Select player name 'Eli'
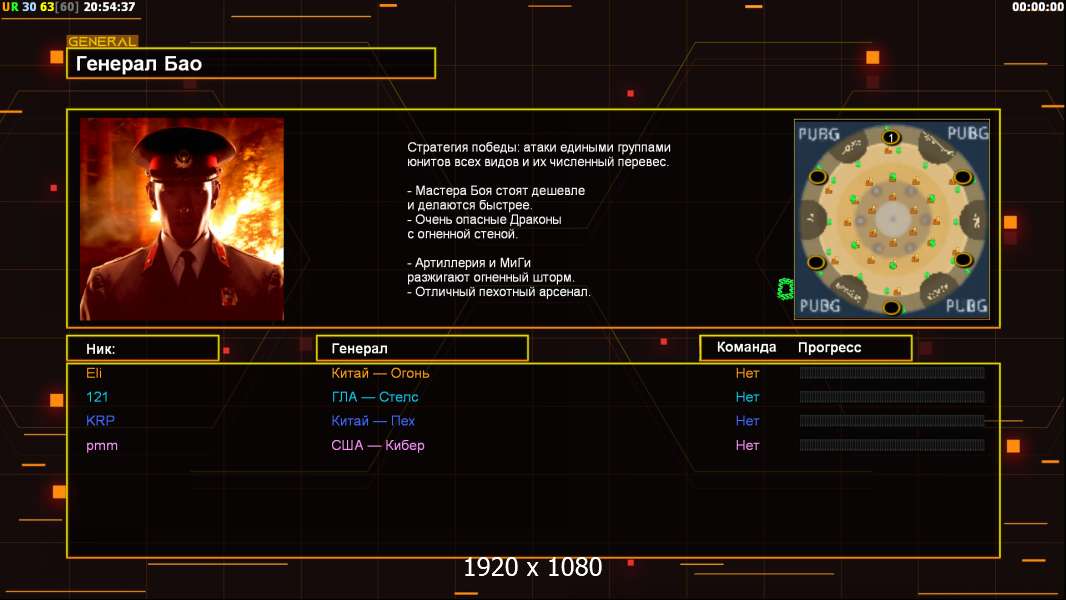This screenshot has width=1066, height=600. 94,373
